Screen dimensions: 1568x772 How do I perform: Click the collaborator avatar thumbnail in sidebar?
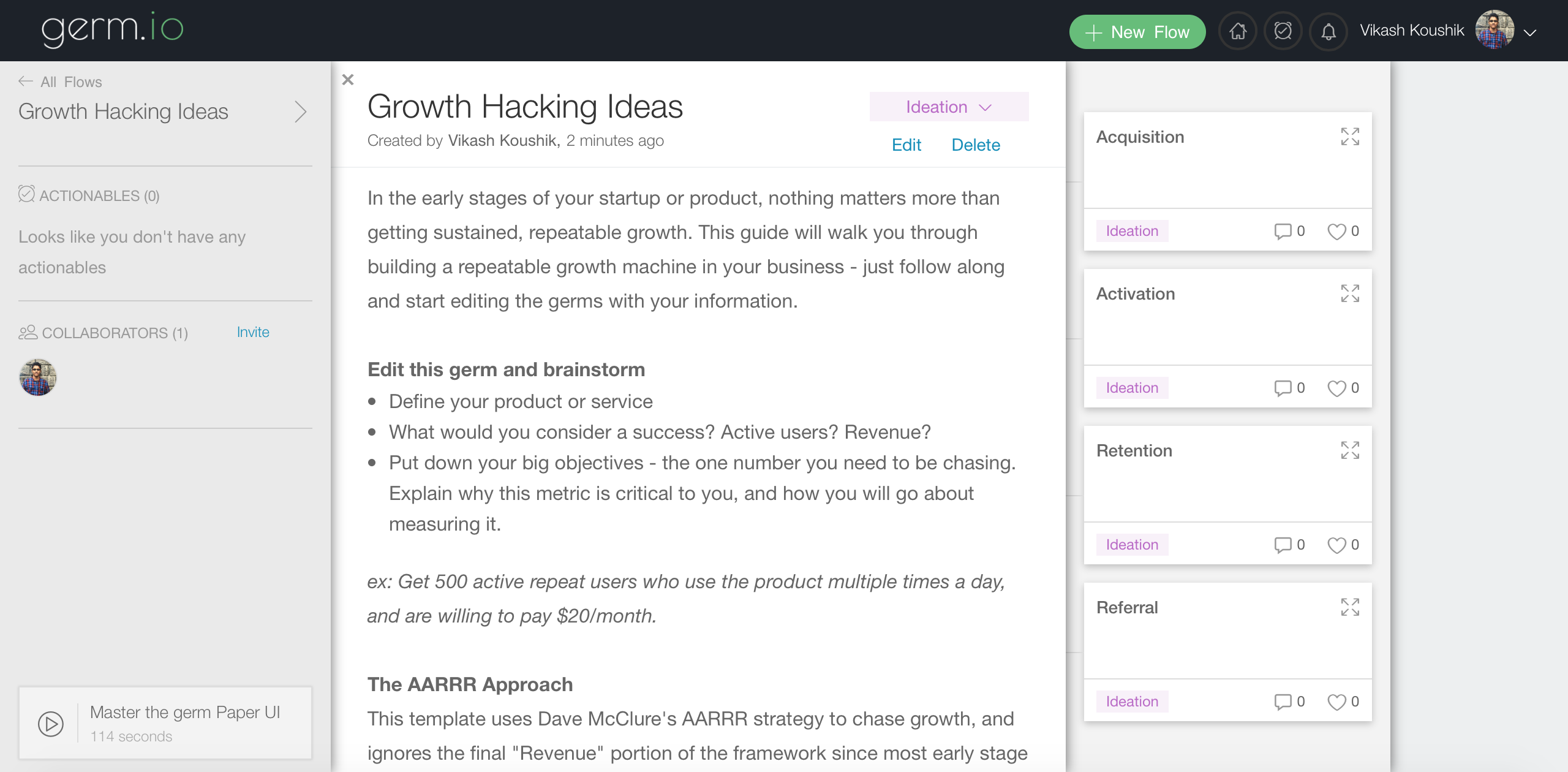pos(38,377)
